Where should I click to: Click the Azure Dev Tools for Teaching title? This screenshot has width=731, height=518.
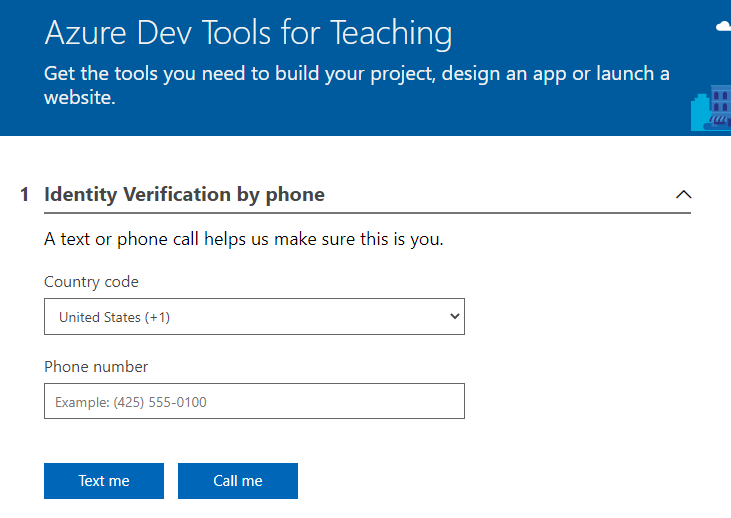[x=248, y=33]
